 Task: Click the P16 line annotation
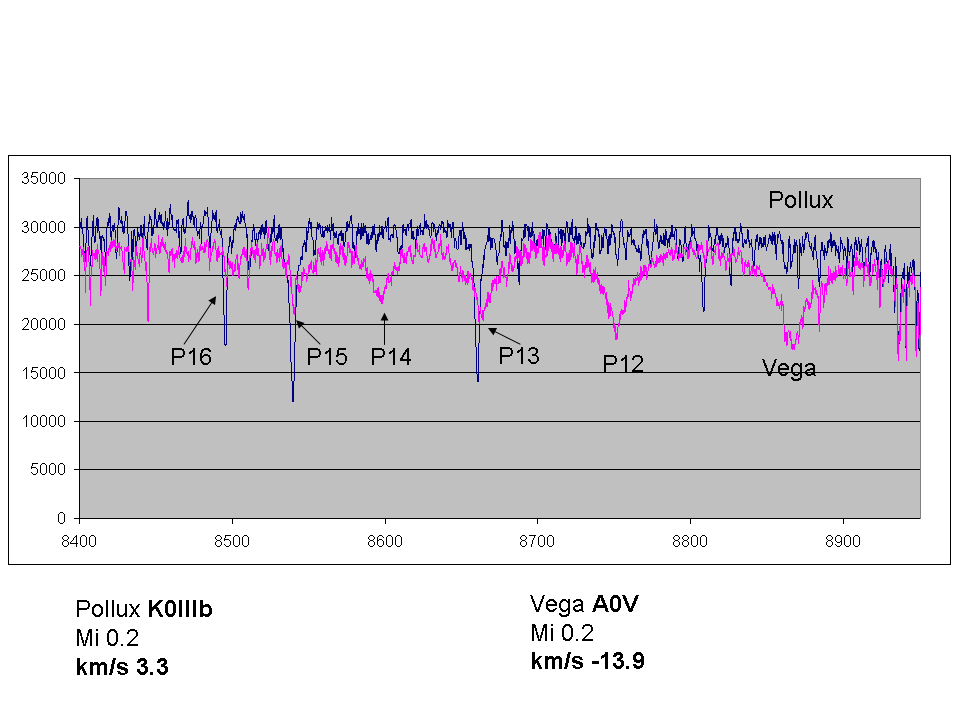pos(191,357)
